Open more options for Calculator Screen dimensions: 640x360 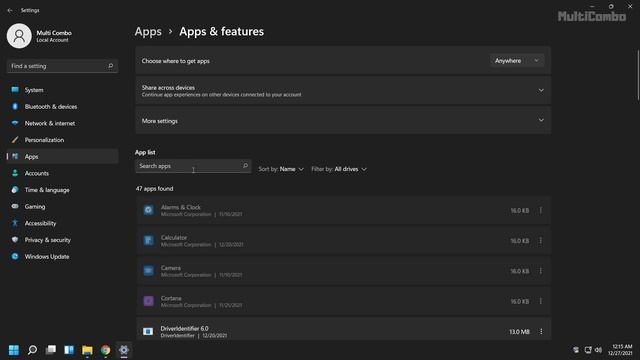[541, 241]
